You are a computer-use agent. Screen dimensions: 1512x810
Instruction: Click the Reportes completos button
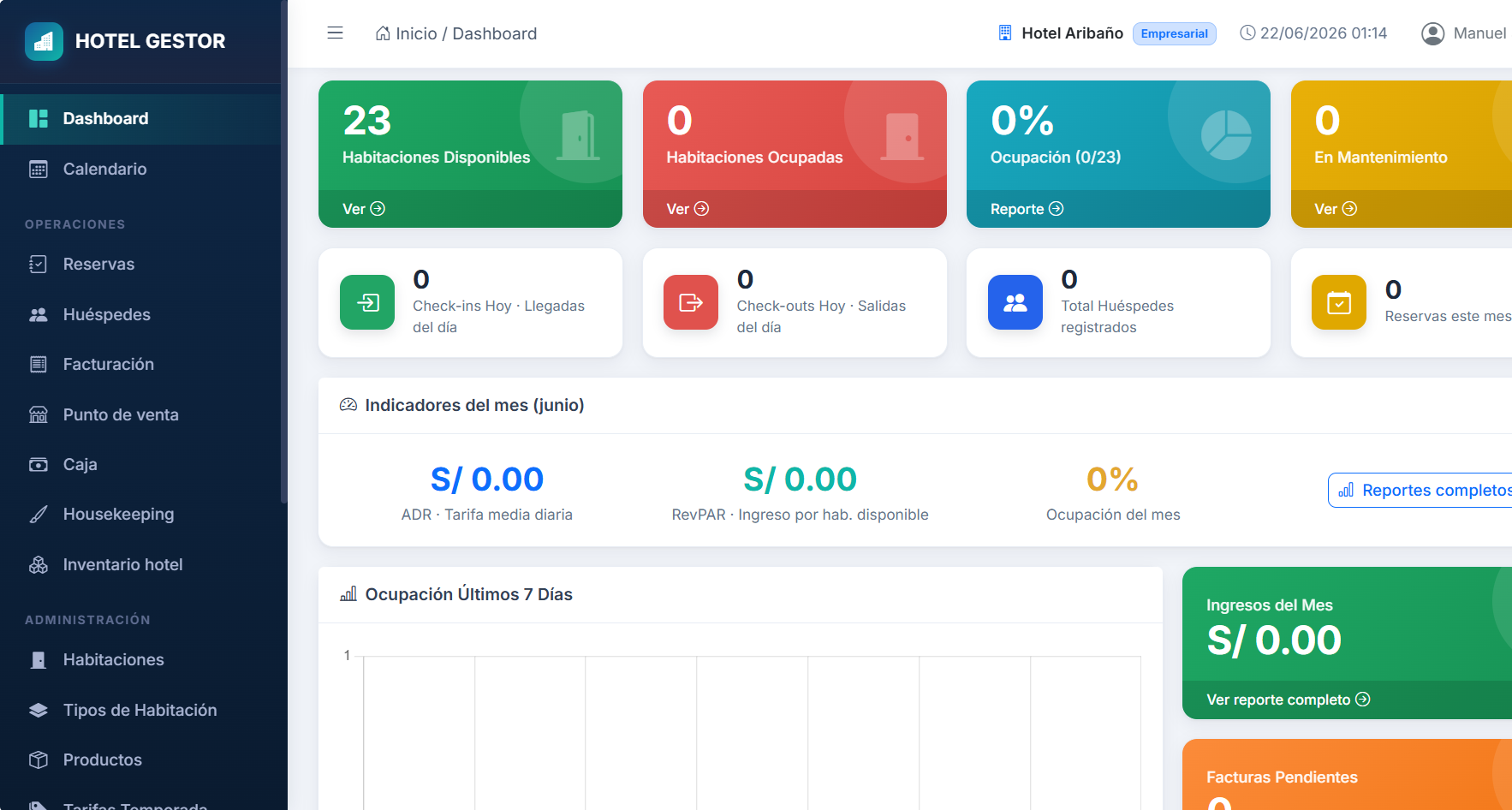coord(1420,490)
